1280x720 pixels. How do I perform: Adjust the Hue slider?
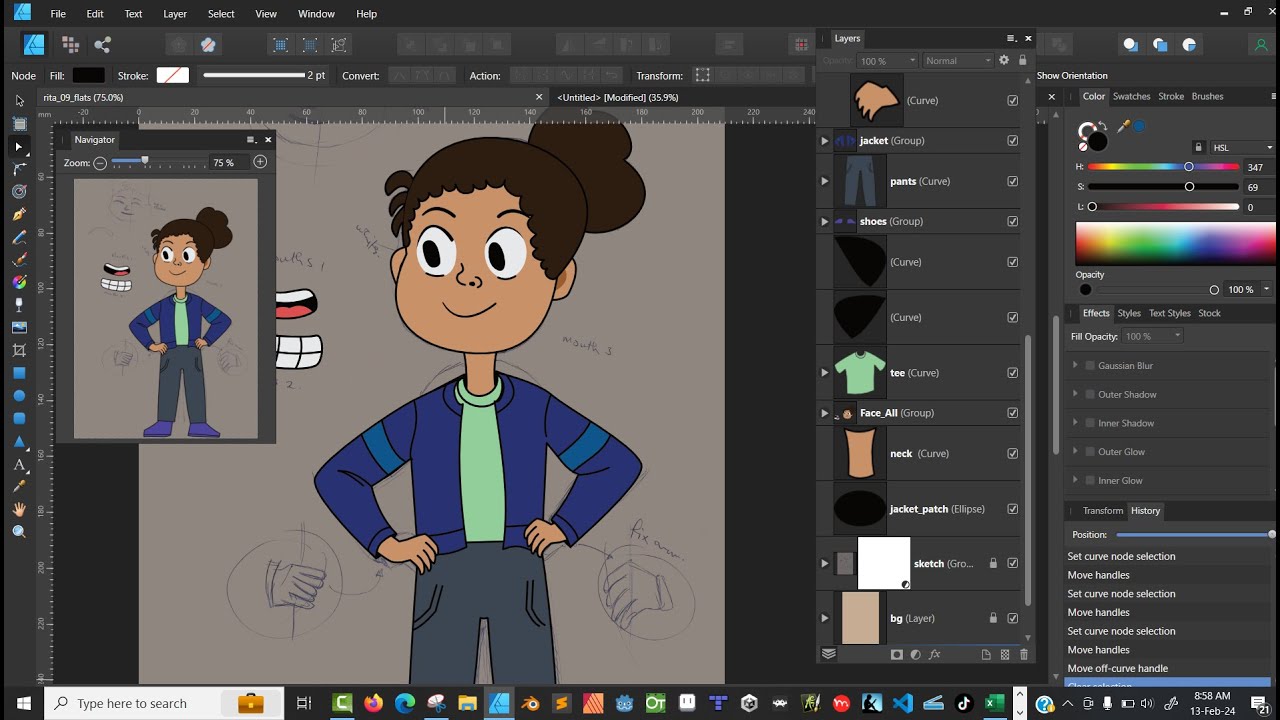coord(1164,167)
